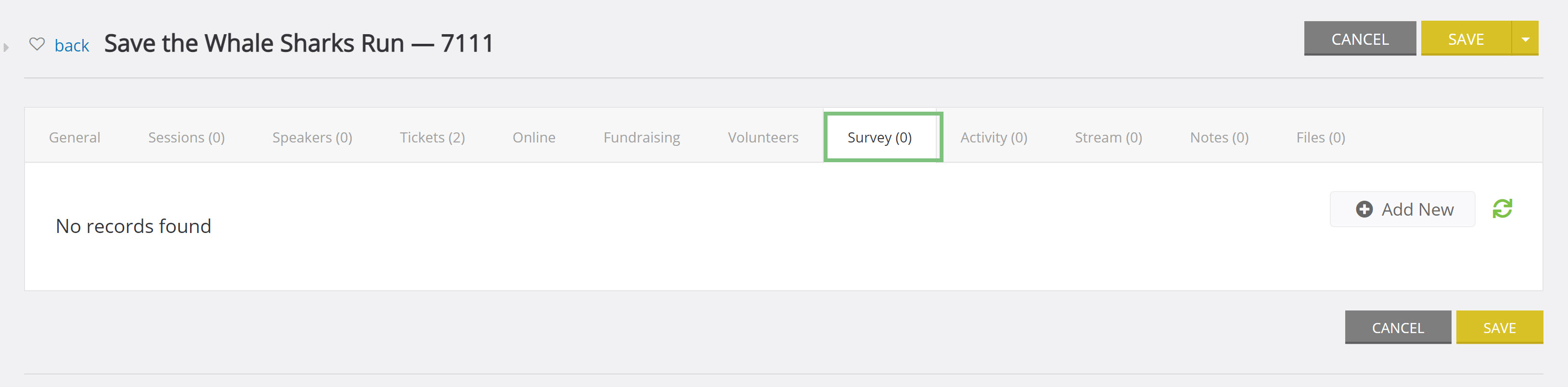Switch to the Sessions (0) tab
Screen dimensions: 1568x387
tap(186, 138)
